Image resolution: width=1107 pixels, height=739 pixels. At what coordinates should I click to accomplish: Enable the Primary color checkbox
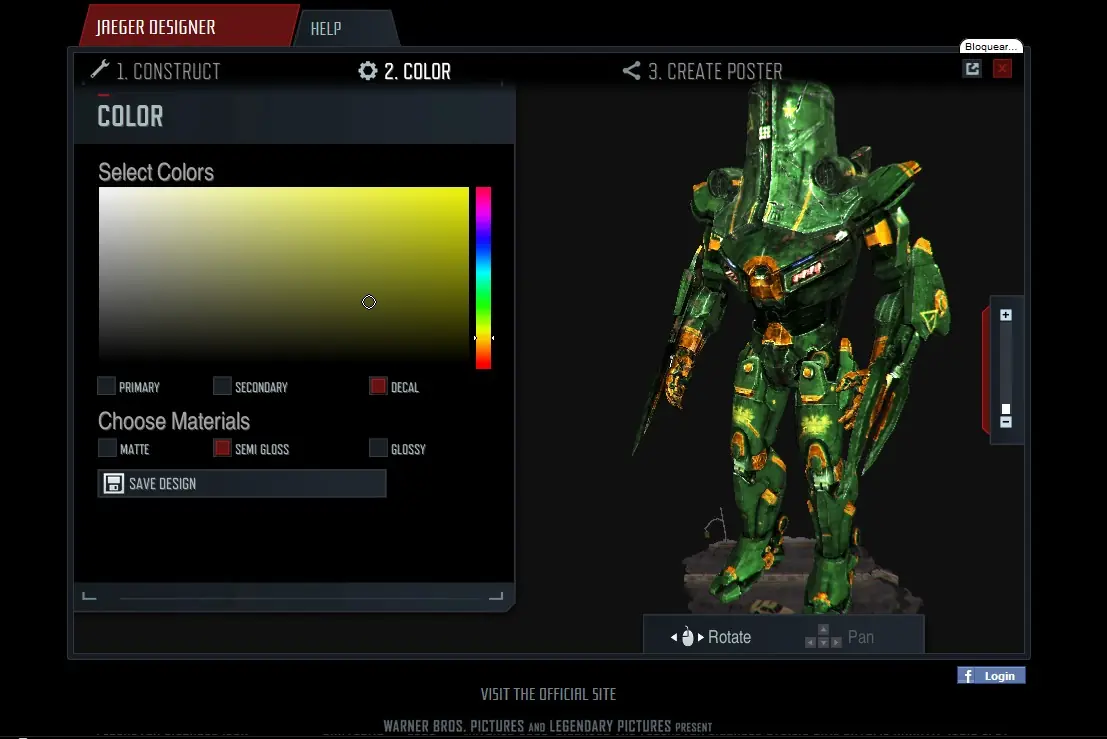pyautogui.click(x=107, y=385)
